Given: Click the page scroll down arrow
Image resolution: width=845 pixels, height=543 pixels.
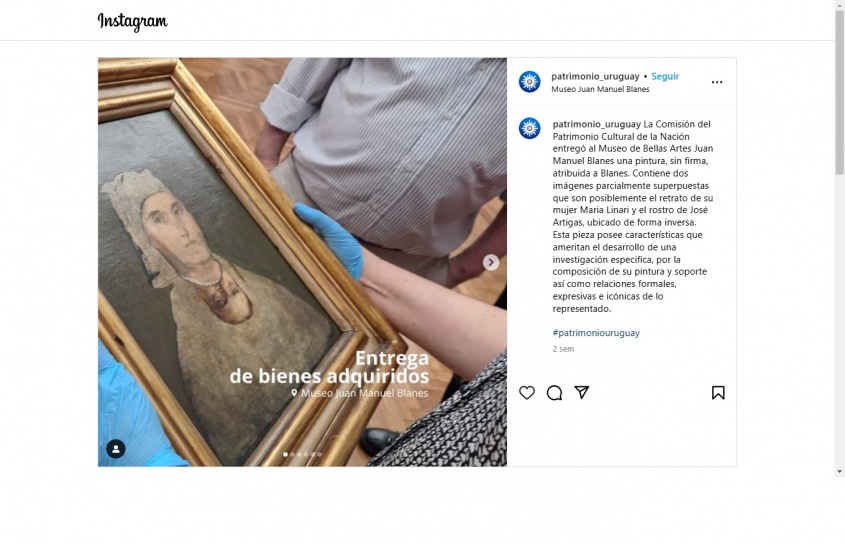Looking at the screenshot, I should (x=840, y=471).
